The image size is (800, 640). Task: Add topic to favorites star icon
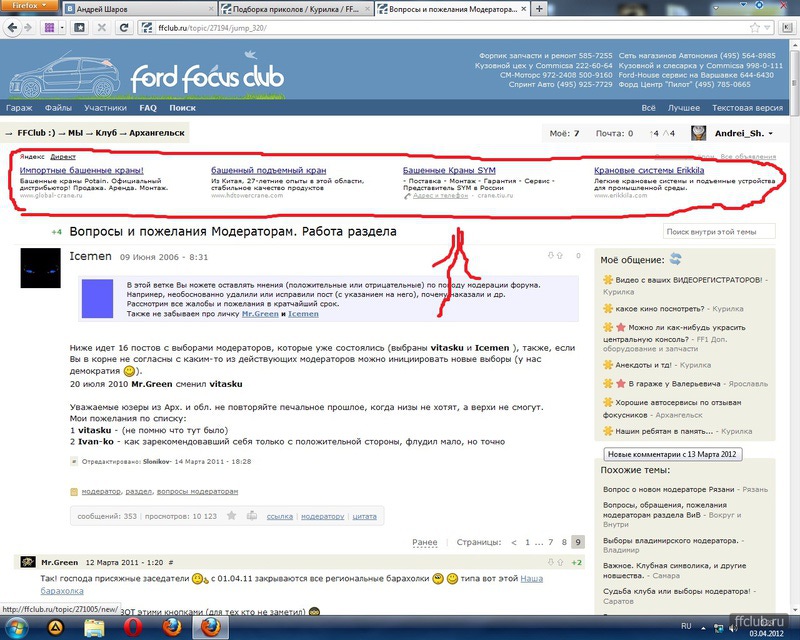coord(232,515)
